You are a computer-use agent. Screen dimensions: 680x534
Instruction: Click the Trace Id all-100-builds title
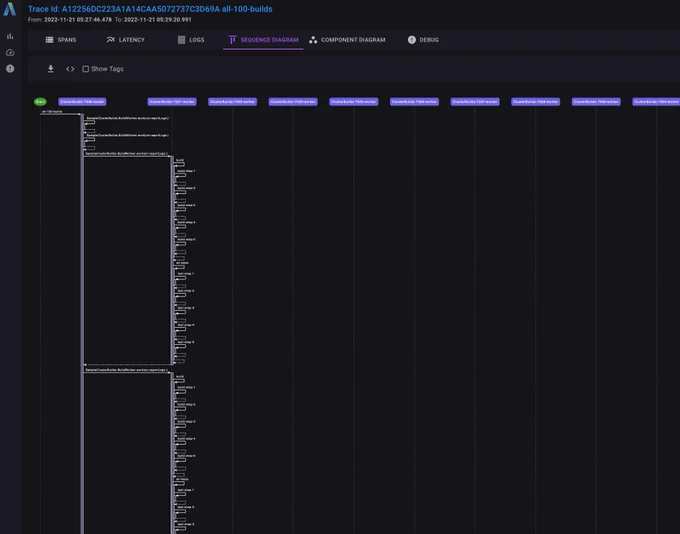150,9
